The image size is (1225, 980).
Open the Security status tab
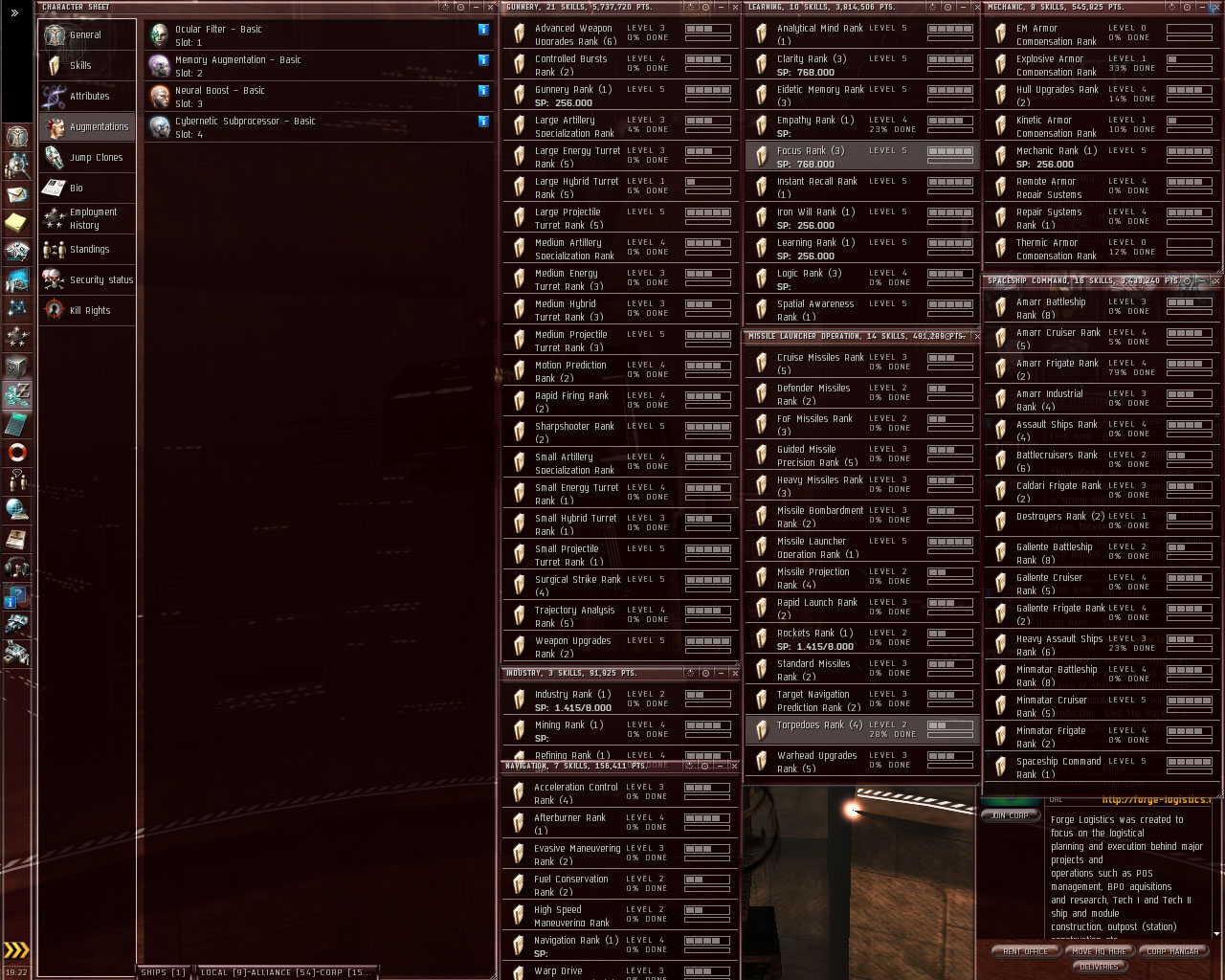(87, 280)
